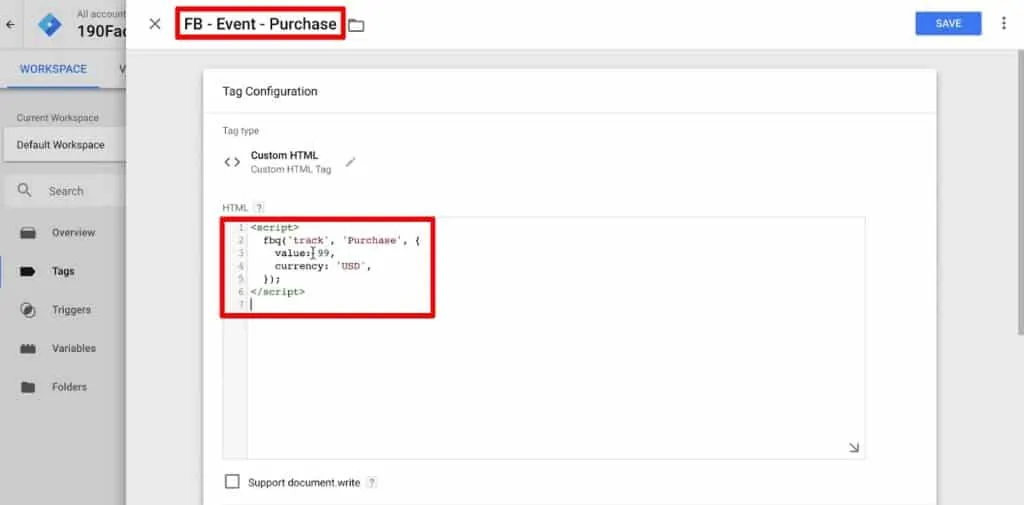Viewport: 1024px width, 505px height.
Task: Open the Default Workspace selector
Action: pyautogui.click(x=64, y=145)
